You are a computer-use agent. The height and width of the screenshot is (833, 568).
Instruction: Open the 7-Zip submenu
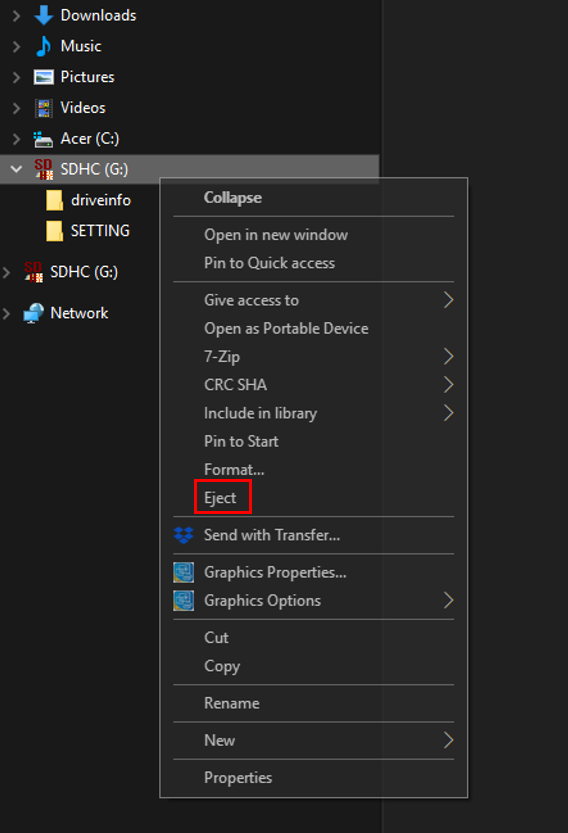pyautogui.click(x=313, y=356)
